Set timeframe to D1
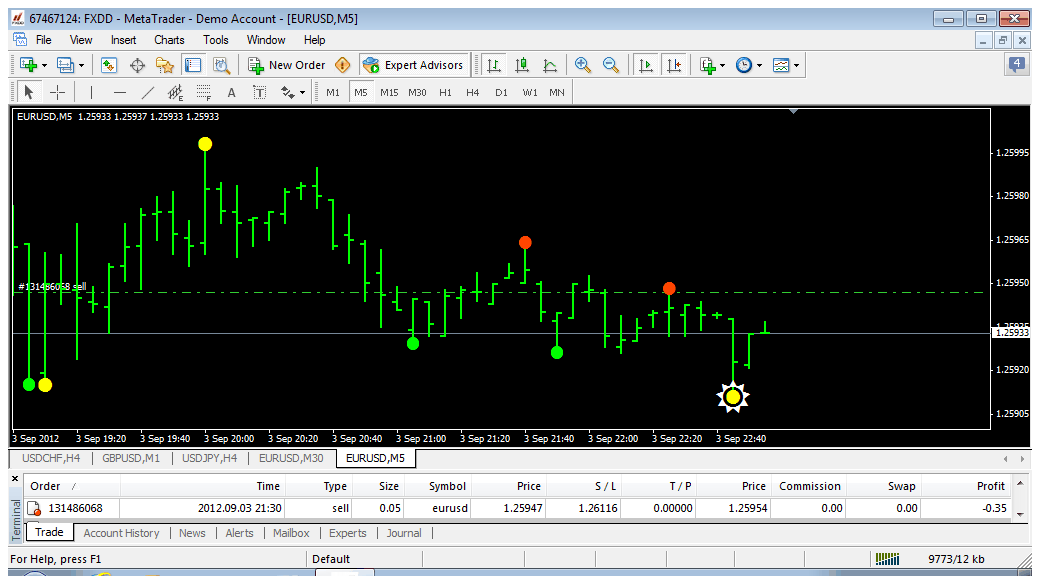The width and height of the screenshot is (1040, 576). tap(501, 93)
